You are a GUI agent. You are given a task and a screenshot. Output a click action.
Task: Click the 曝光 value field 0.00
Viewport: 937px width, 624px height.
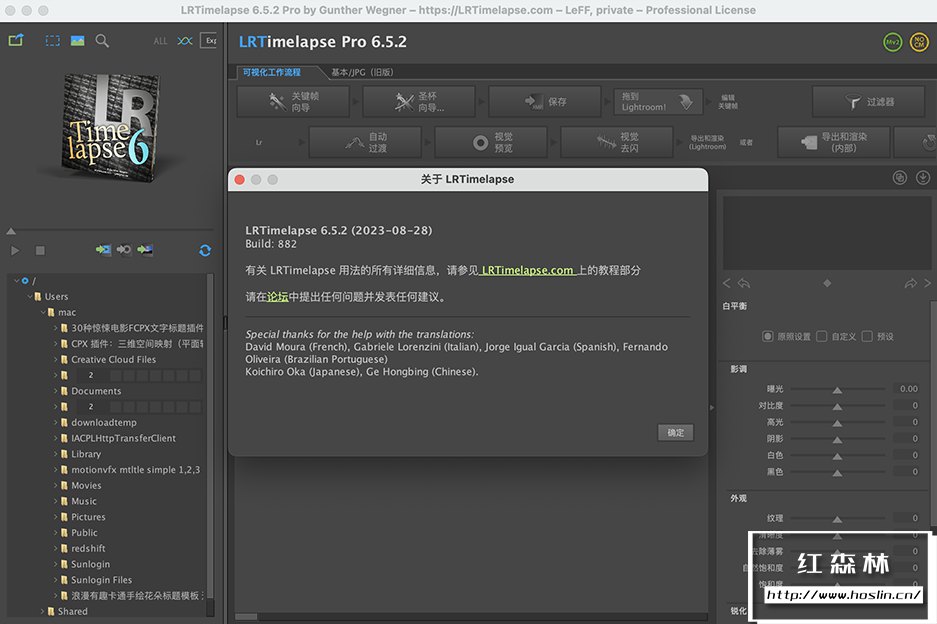point(909,389)
